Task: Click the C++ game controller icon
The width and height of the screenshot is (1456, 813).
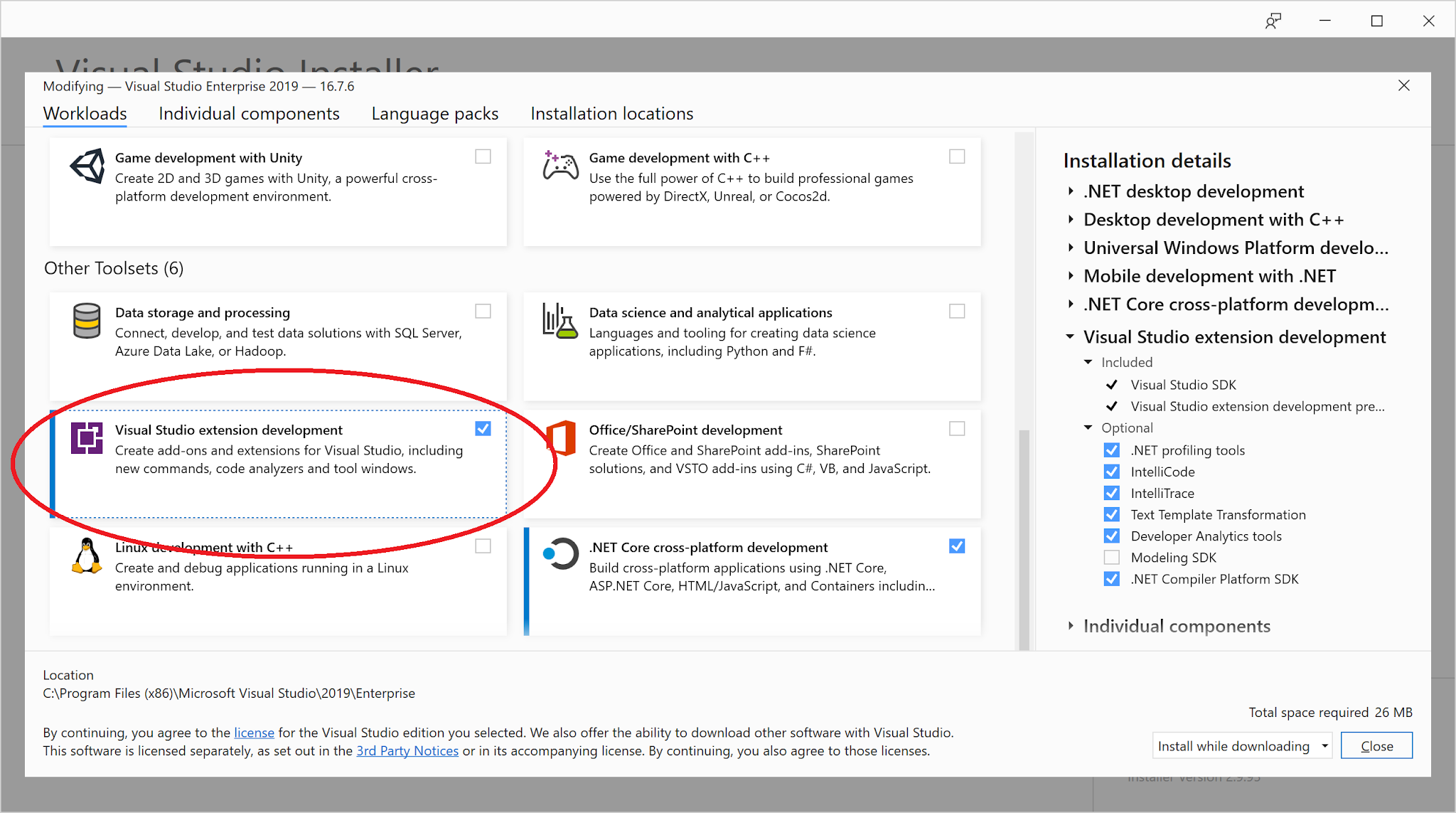Action: tap(561, 169)
